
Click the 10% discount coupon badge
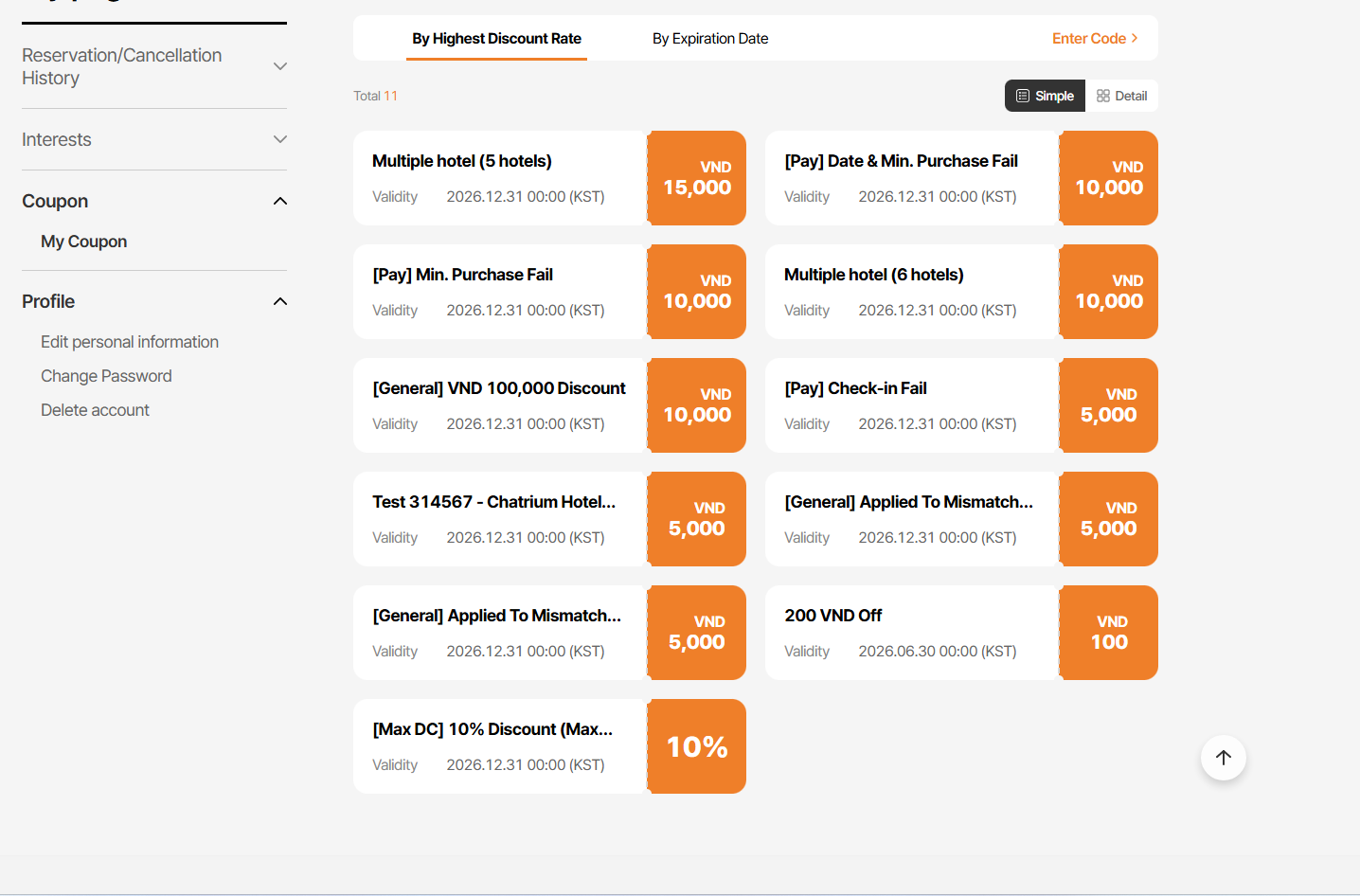(697, 746)
